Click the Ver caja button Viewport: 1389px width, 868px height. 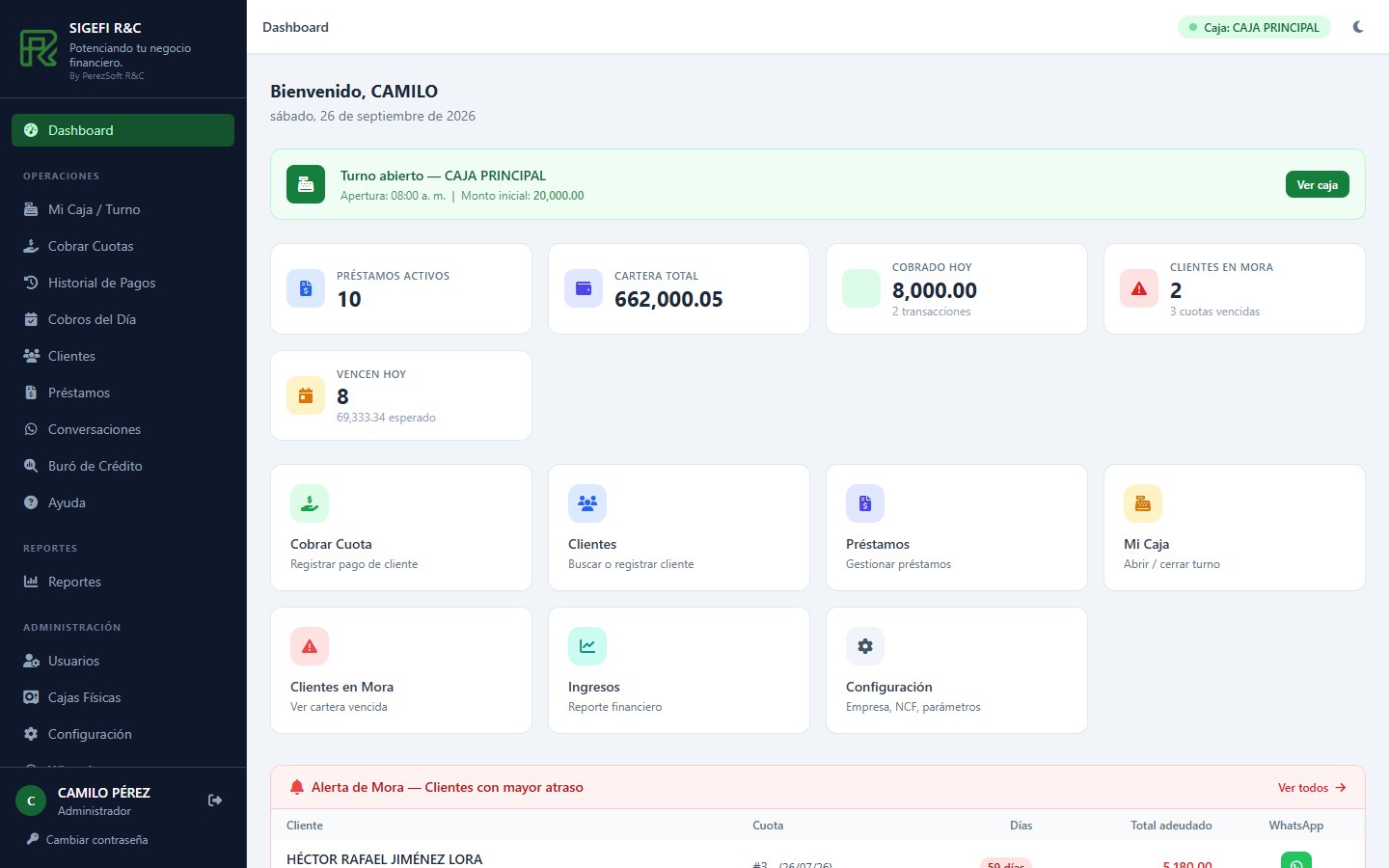tap(1317, 184)
